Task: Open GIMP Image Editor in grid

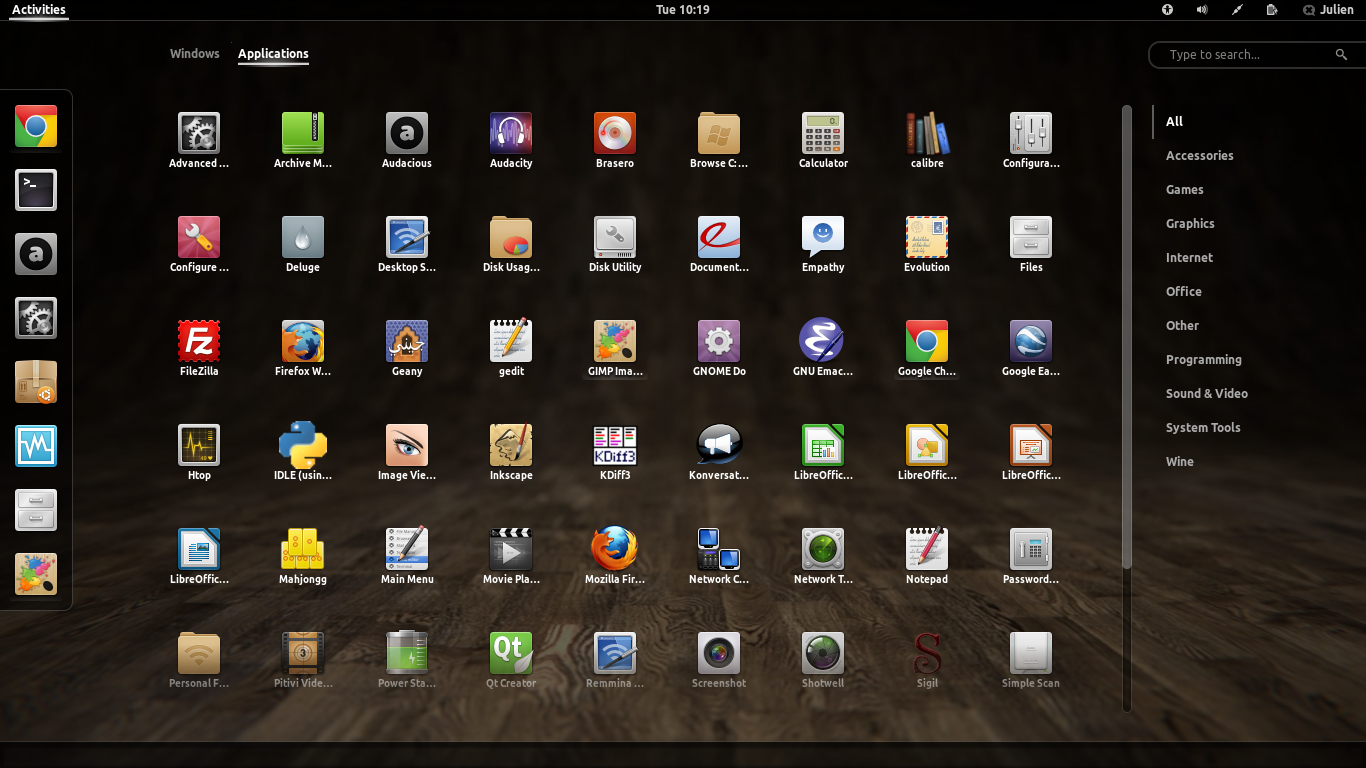Action: (x=615, y=348)
